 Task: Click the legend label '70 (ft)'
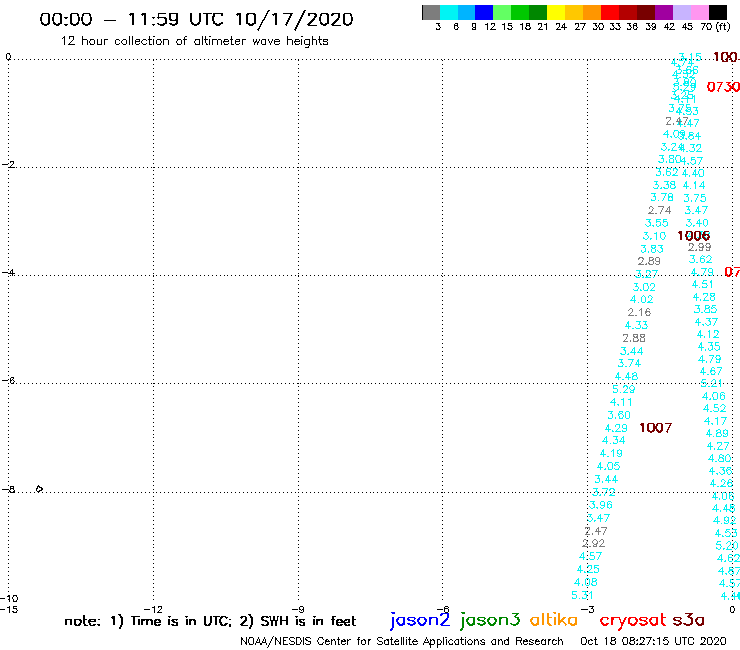click(x=715, y=27)
